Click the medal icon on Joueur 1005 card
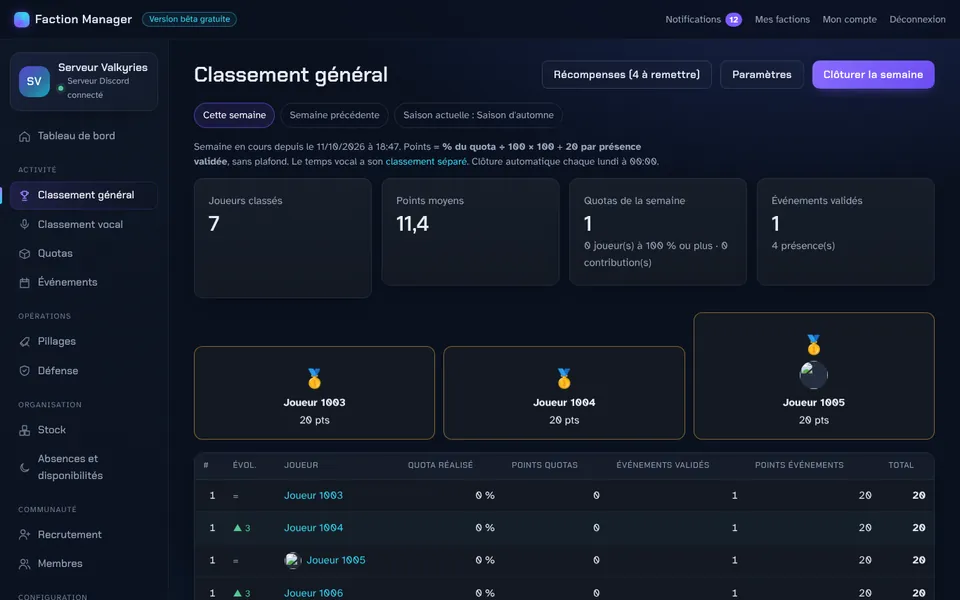The width and height of the screenshot is (960, 600). tap(813, 345)
